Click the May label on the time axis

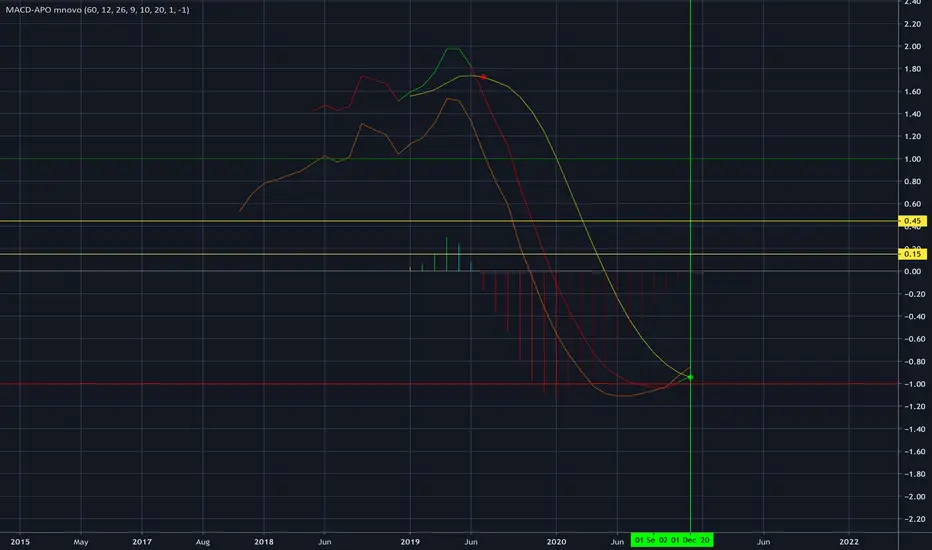[x=81, y=542]
